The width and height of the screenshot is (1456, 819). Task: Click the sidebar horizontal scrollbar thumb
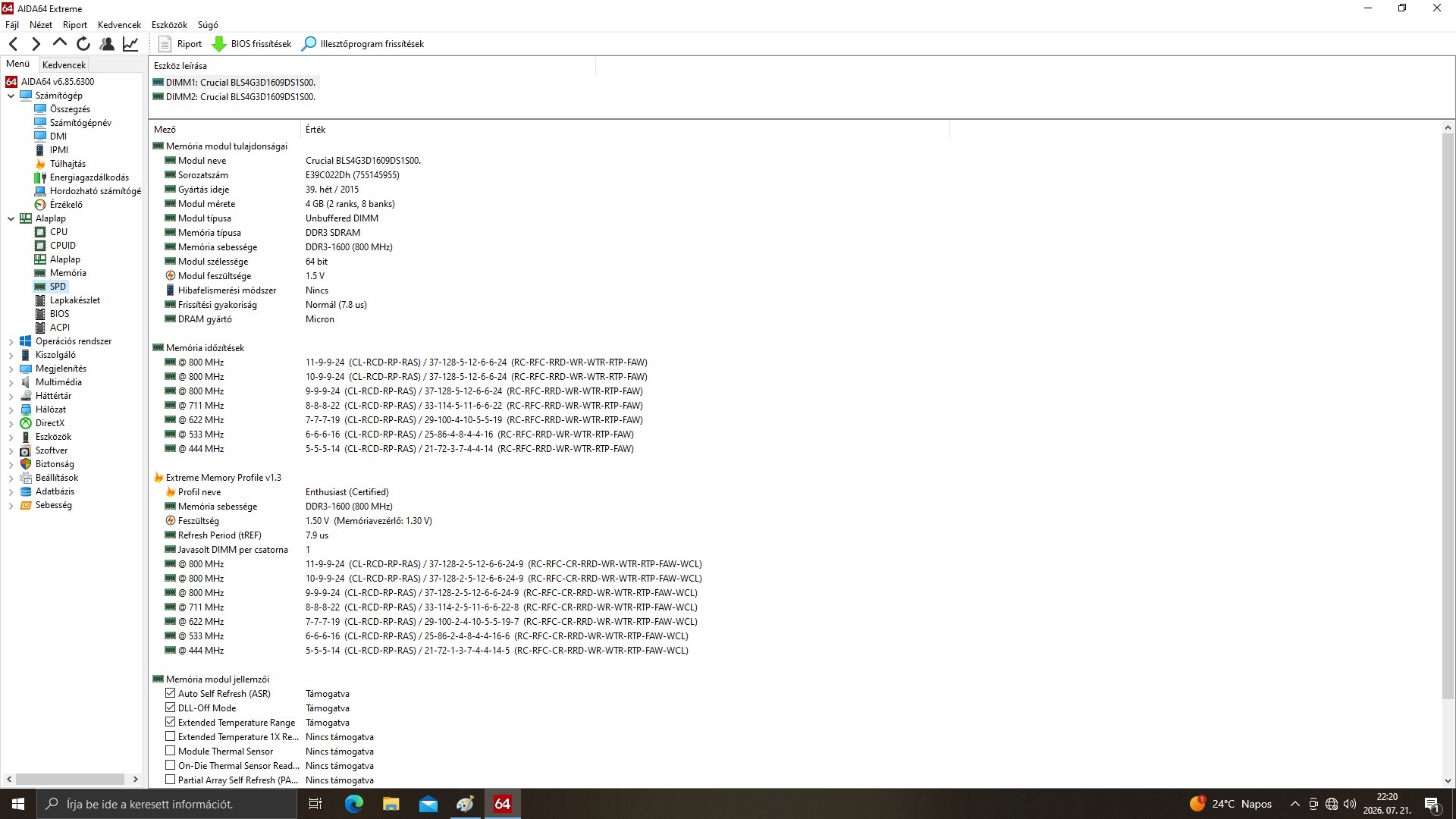71,779
